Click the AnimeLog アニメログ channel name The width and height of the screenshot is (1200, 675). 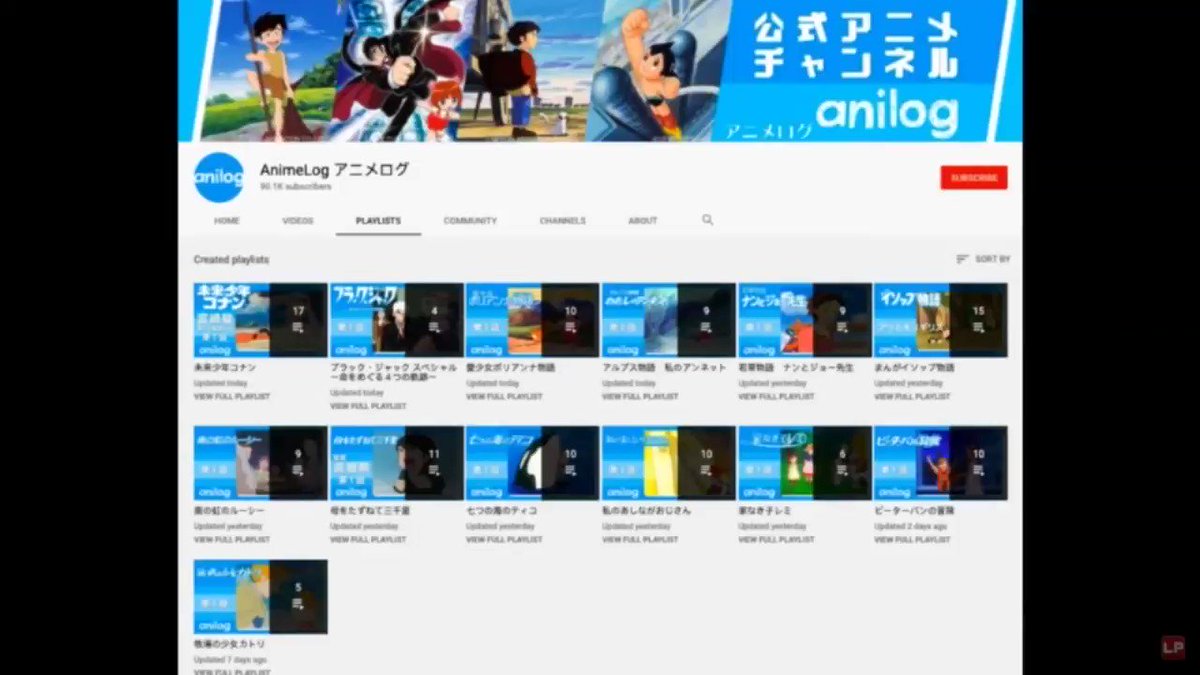[x=334, y=170]
